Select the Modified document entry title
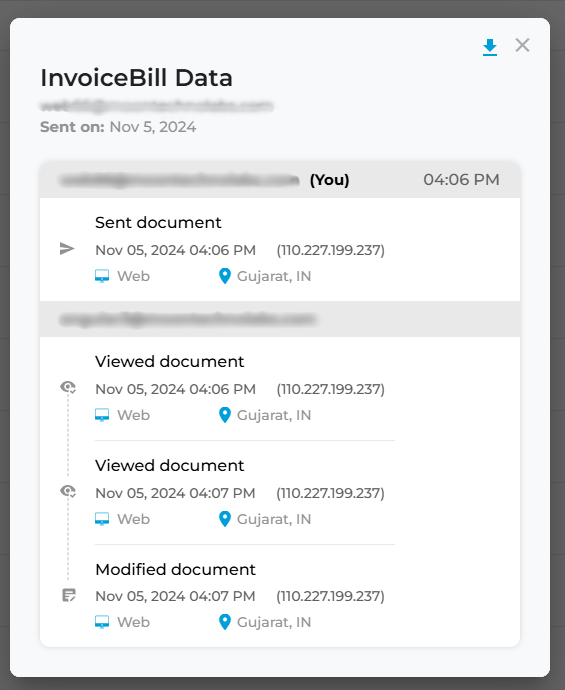This screenshot has height=690, width=565. coord(175,569)
